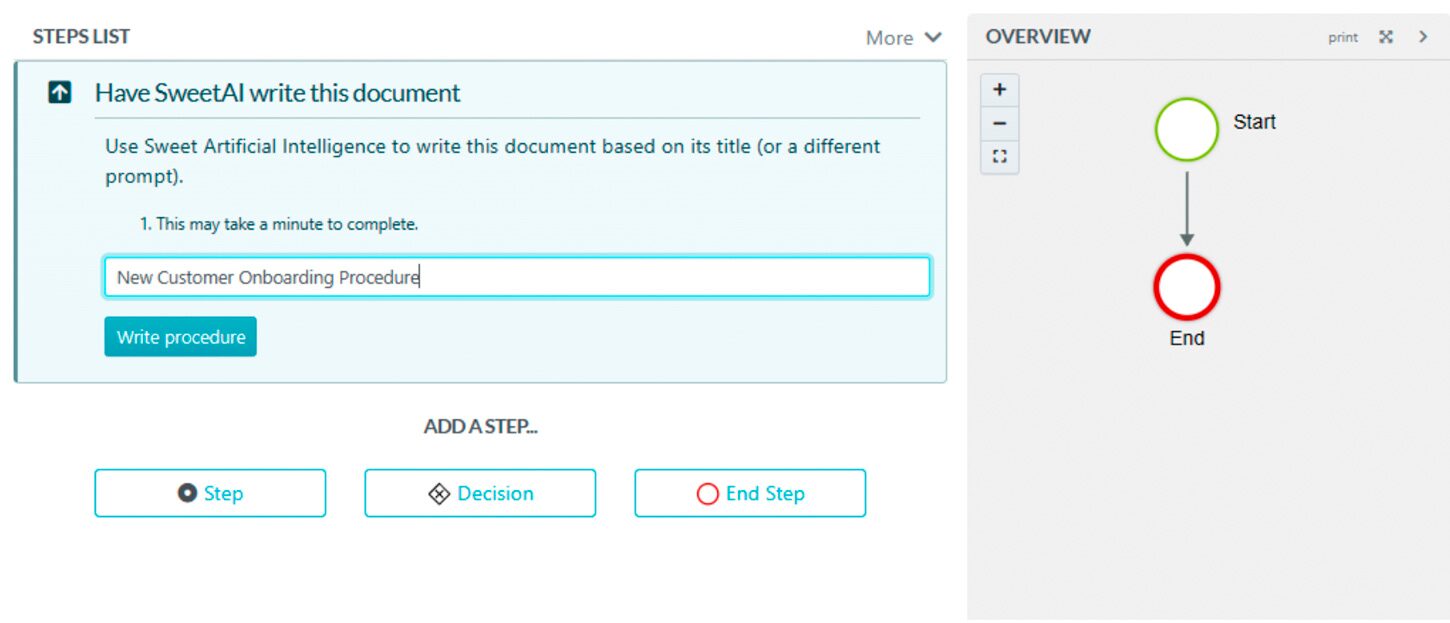Add a Decision step

tap(480, 493)
